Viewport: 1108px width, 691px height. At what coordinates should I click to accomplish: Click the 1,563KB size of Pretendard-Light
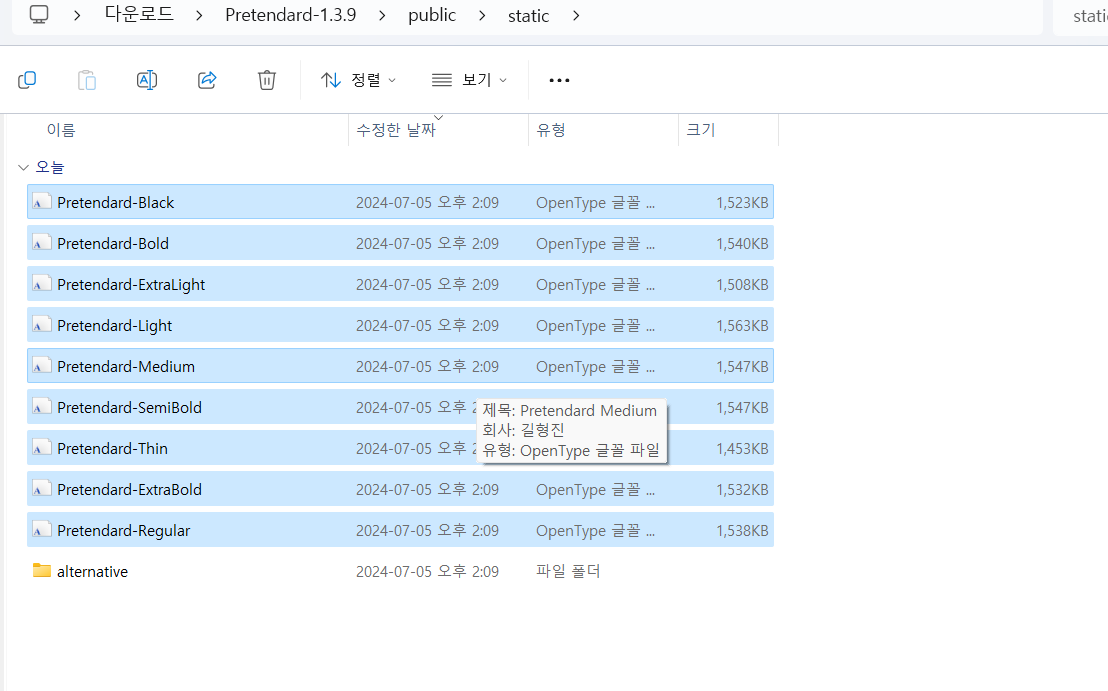tap(742, 326)
